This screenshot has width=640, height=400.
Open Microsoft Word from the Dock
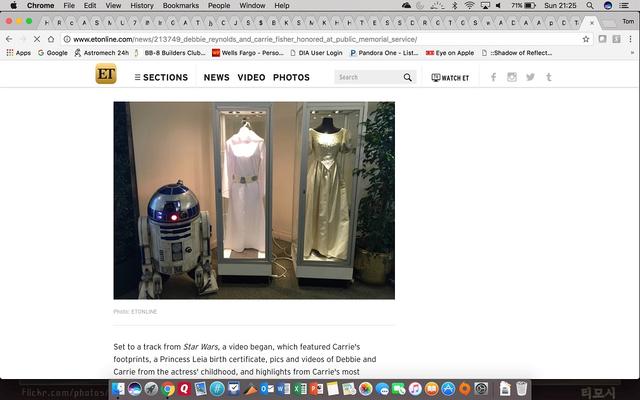click(x=283, y=389)
